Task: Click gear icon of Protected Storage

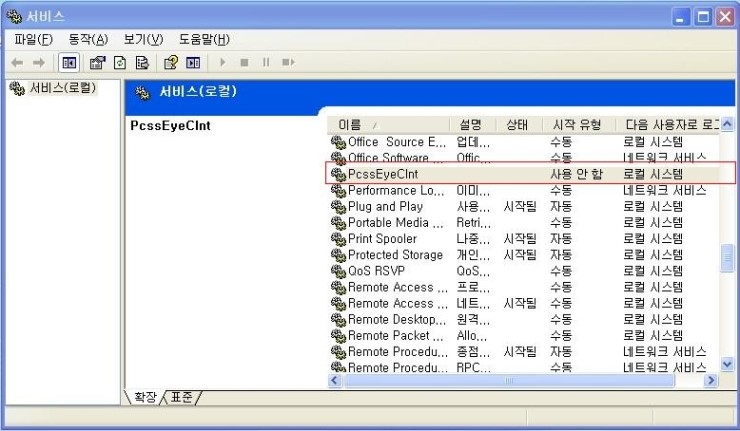Action: click(338, 255)
